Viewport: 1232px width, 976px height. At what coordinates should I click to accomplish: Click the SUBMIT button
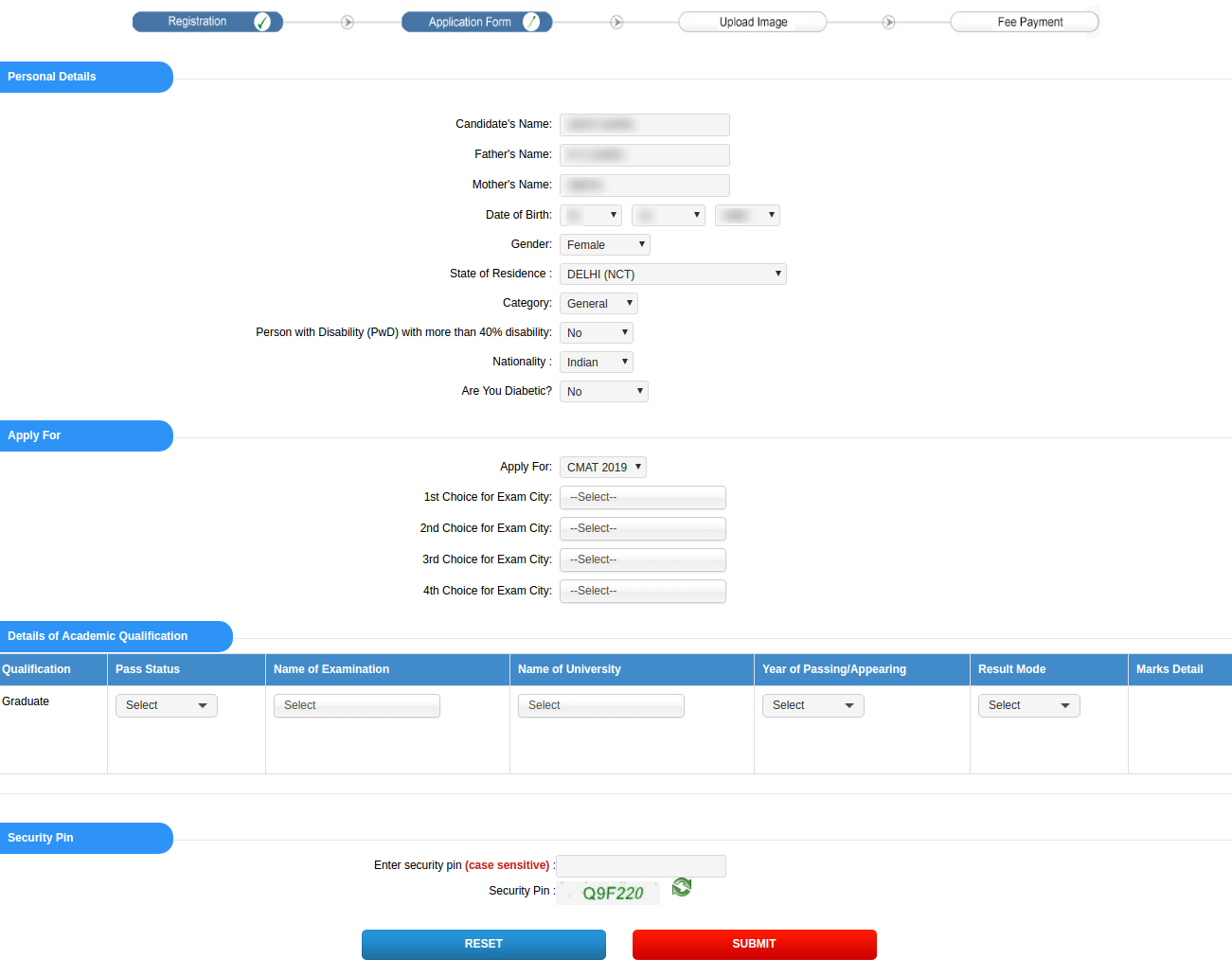point(754,944)
